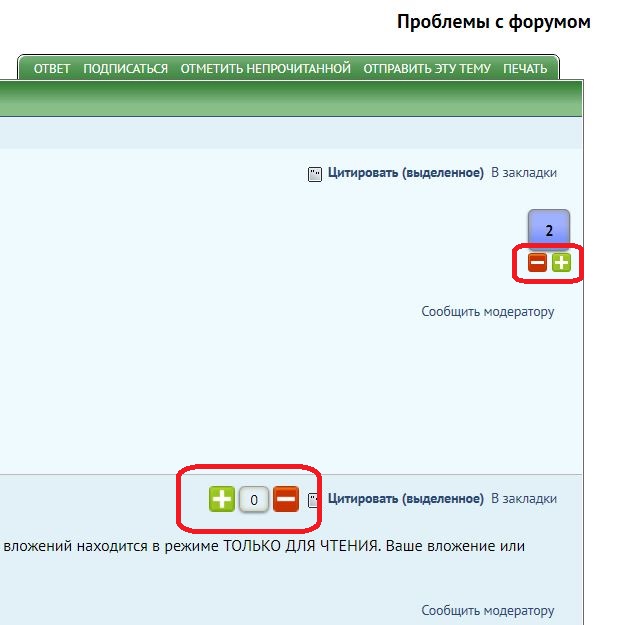The width and height of the screenshot is (630, 625).
Task: Open the ПЕЧАТЬ tab to print the topic
Action: (525, 69)
